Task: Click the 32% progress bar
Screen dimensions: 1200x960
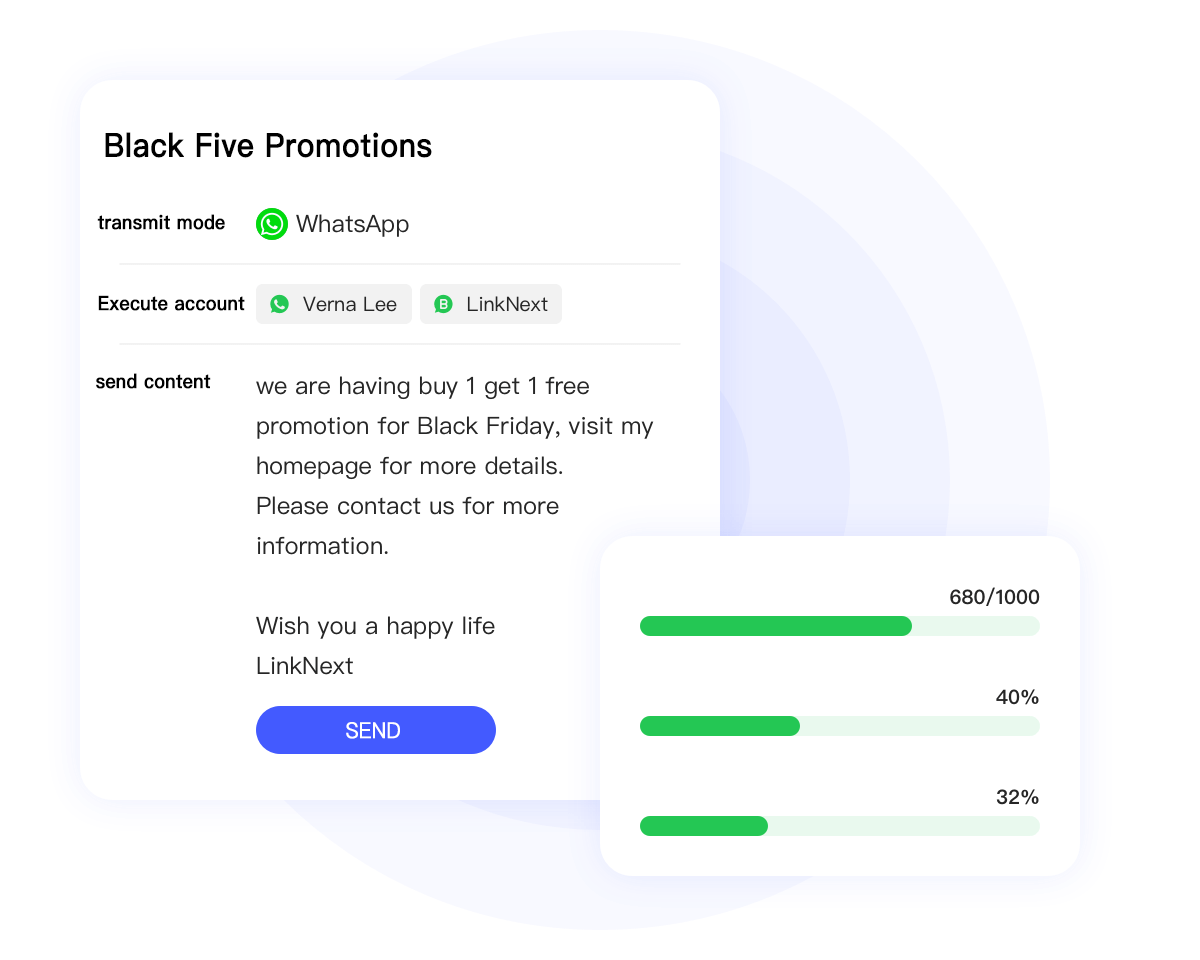Action: tap(839, 826)
